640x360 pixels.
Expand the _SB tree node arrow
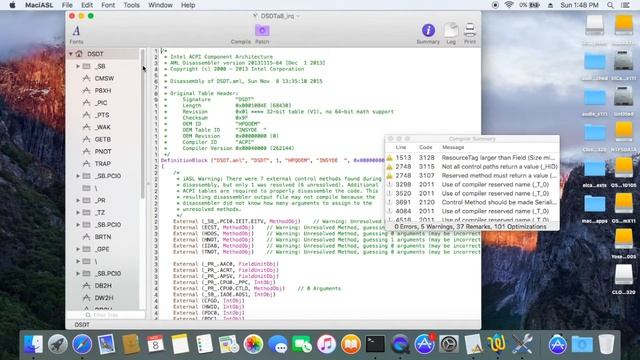(78, 66)
